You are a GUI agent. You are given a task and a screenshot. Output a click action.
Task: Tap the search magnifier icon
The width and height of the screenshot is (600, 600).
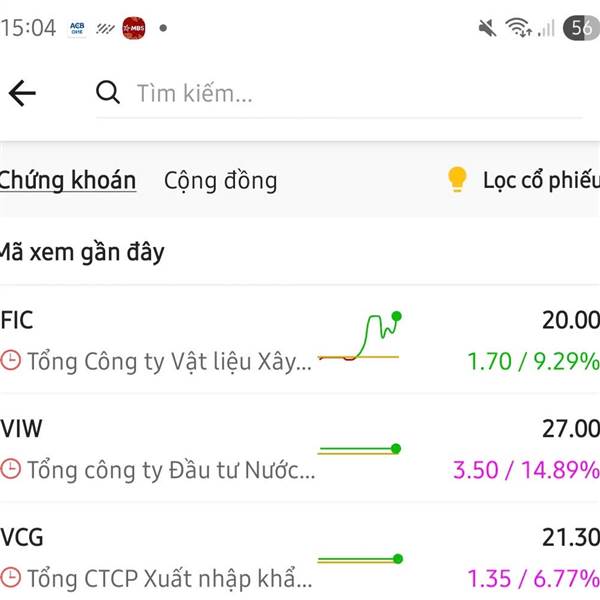click(x=108, y=93)
